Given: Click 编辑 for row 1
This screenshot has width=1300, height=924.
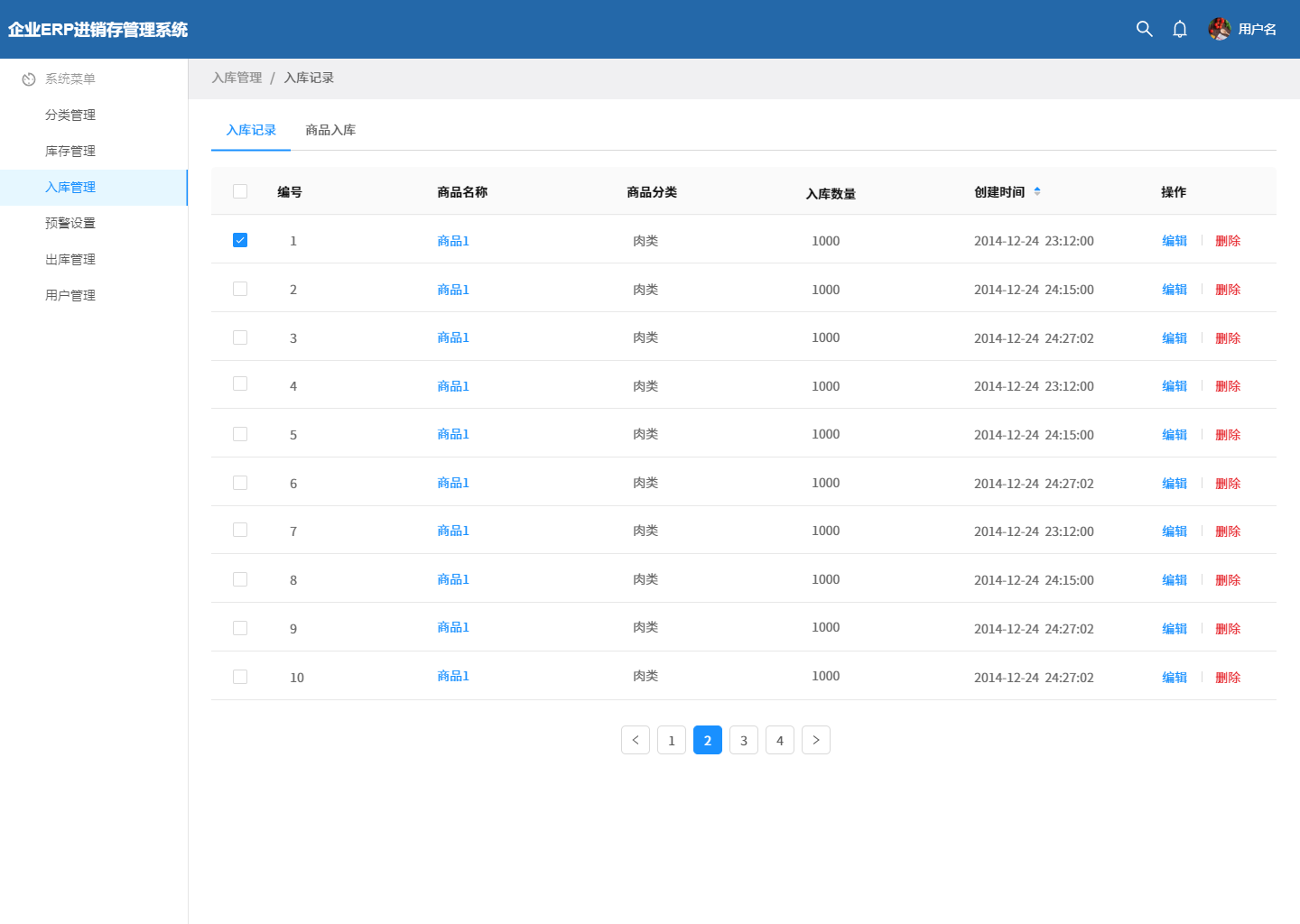Looking at the screenshot, I should tap(1175, 241).
